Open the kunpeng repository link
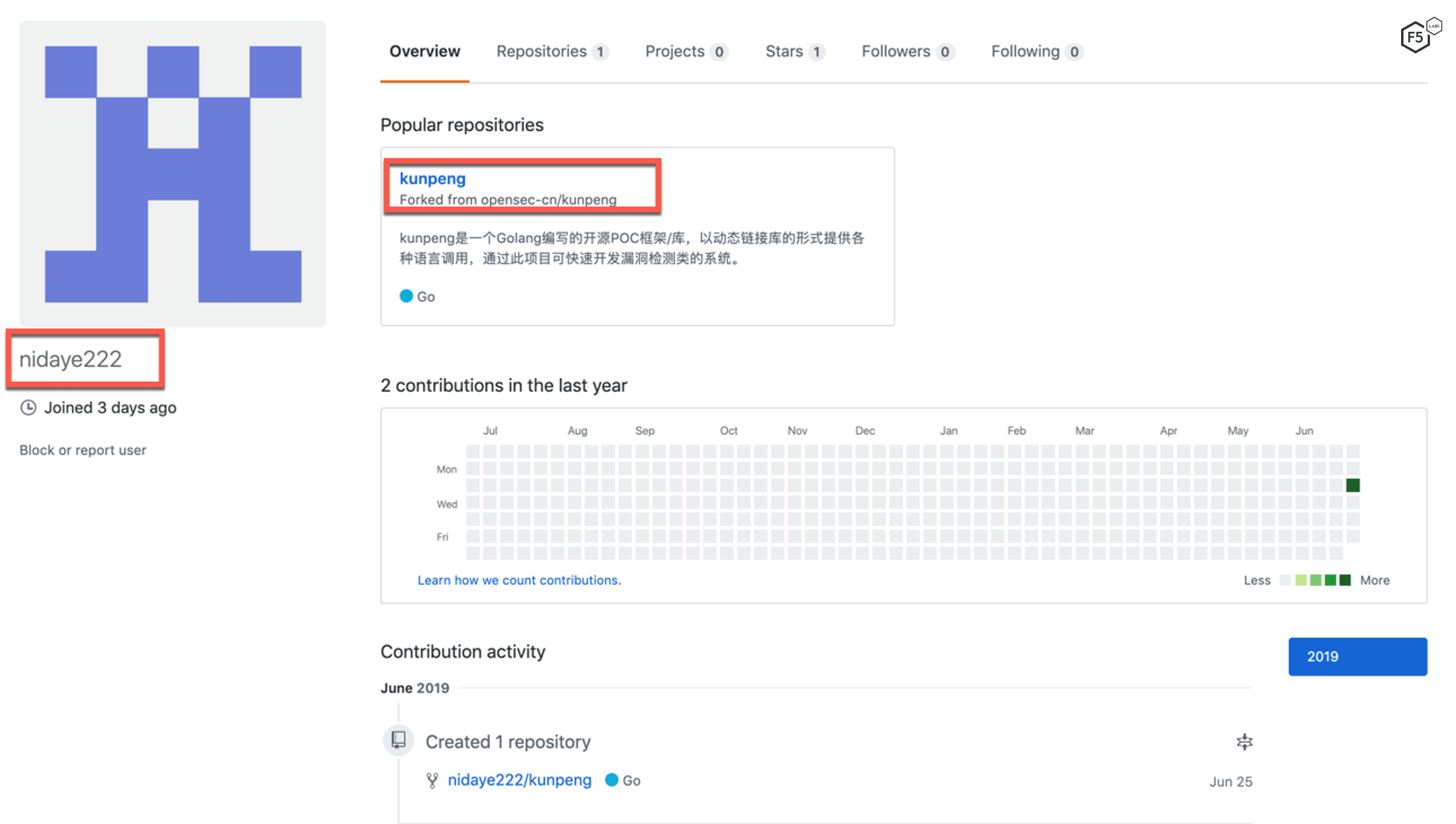This screenshot has width=1456, height=824. click(432, 179)
